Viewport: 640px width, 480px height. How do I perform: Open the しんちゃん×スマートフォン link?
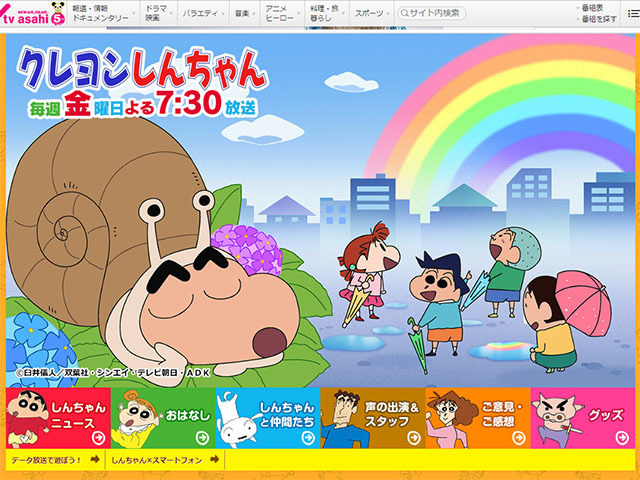(157, 460)
